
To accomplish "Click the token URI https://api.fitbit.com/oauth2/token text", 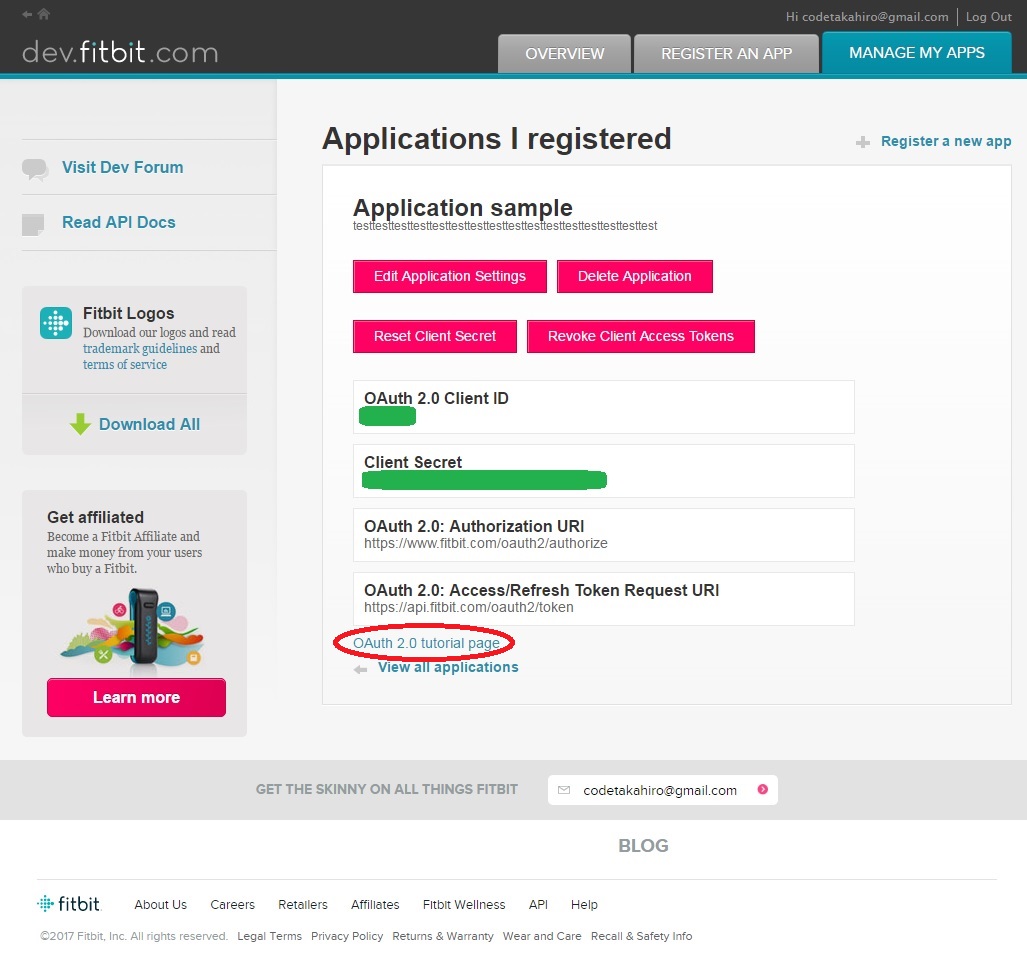I will pos(469,607).
